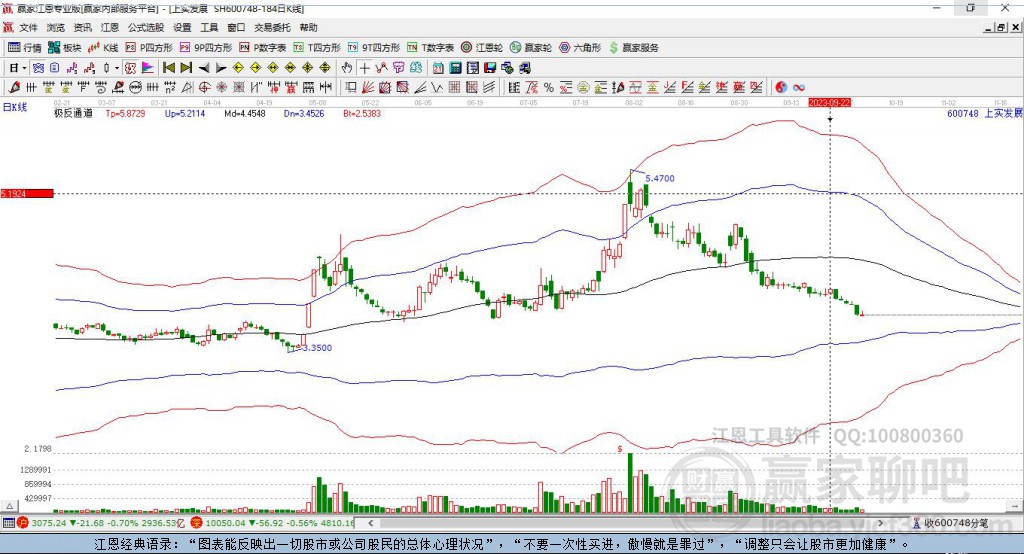
Task: Click the save floppy disk icon
Action: (x=490, y=68)
